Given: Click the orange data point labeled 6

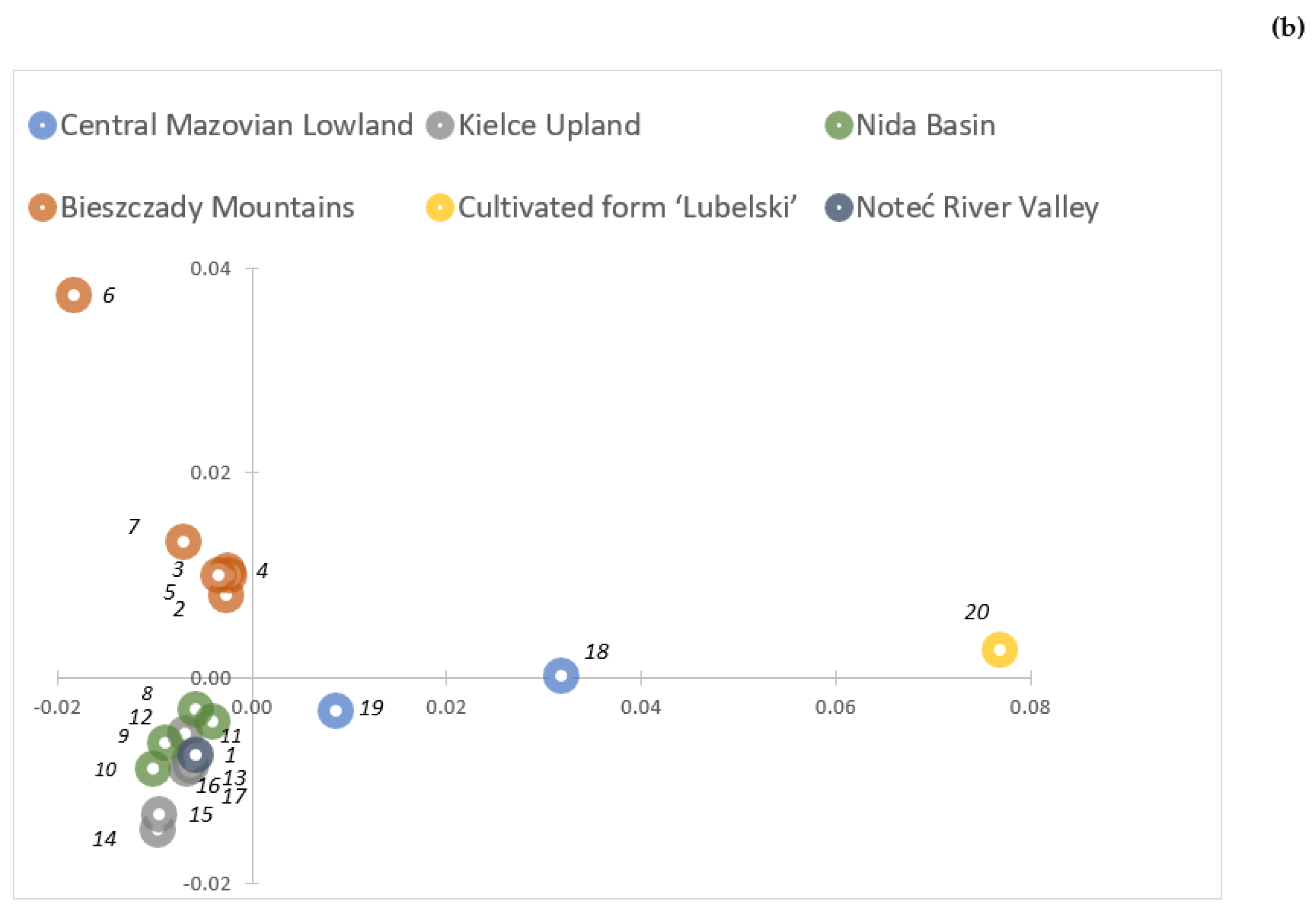Looking at the screenshot, I should tap(73, 295).
